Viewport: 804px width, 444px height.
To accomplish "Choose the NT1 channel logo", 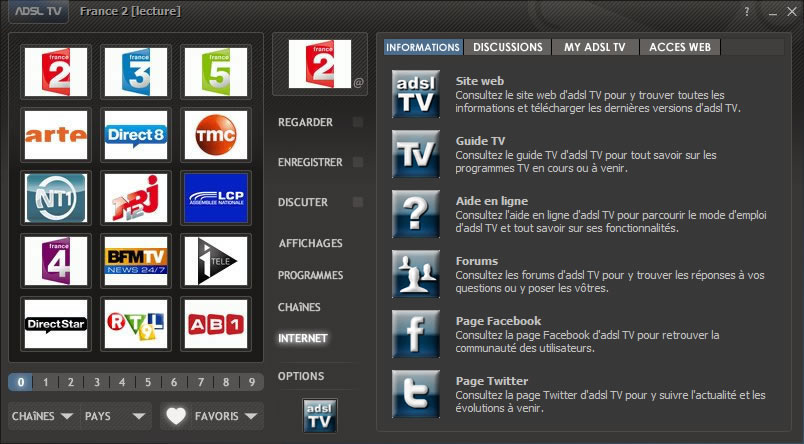I will click(56, 198).
